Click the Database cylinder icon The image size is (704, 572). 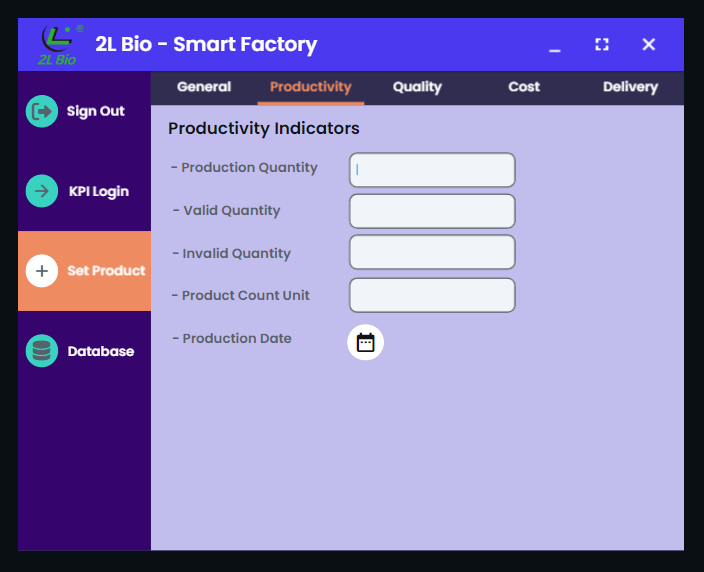point(42,351)
